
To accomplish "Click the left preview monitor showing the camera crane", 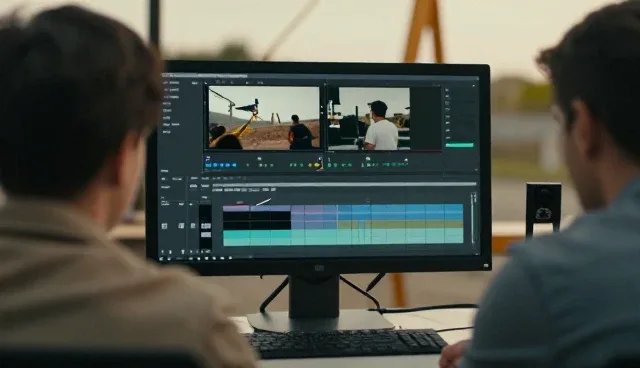I will coord(264,117).
